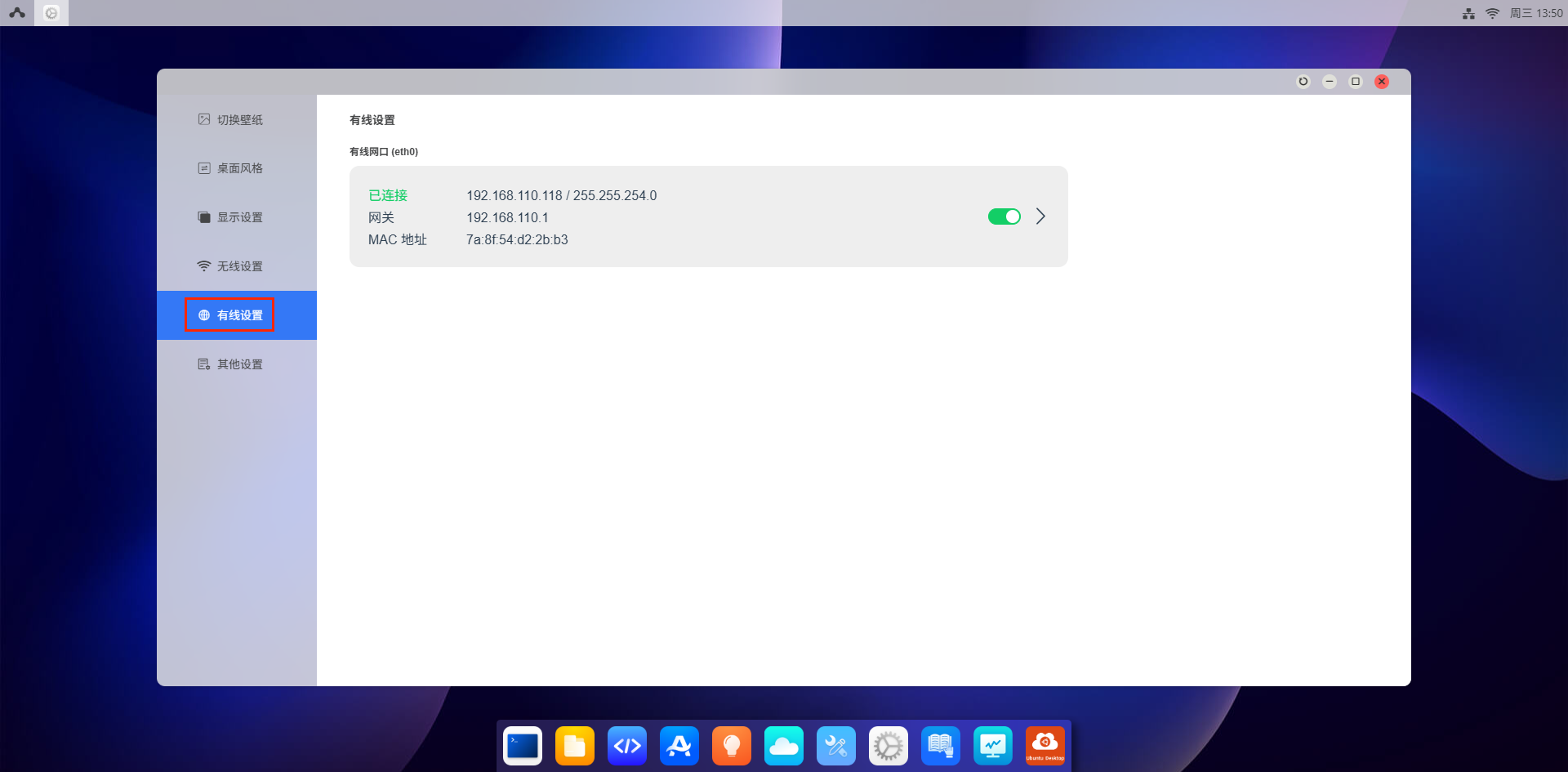Open the terminal from the dock
The height and width of the screenshot is (772, 1568).
point(523,746)
